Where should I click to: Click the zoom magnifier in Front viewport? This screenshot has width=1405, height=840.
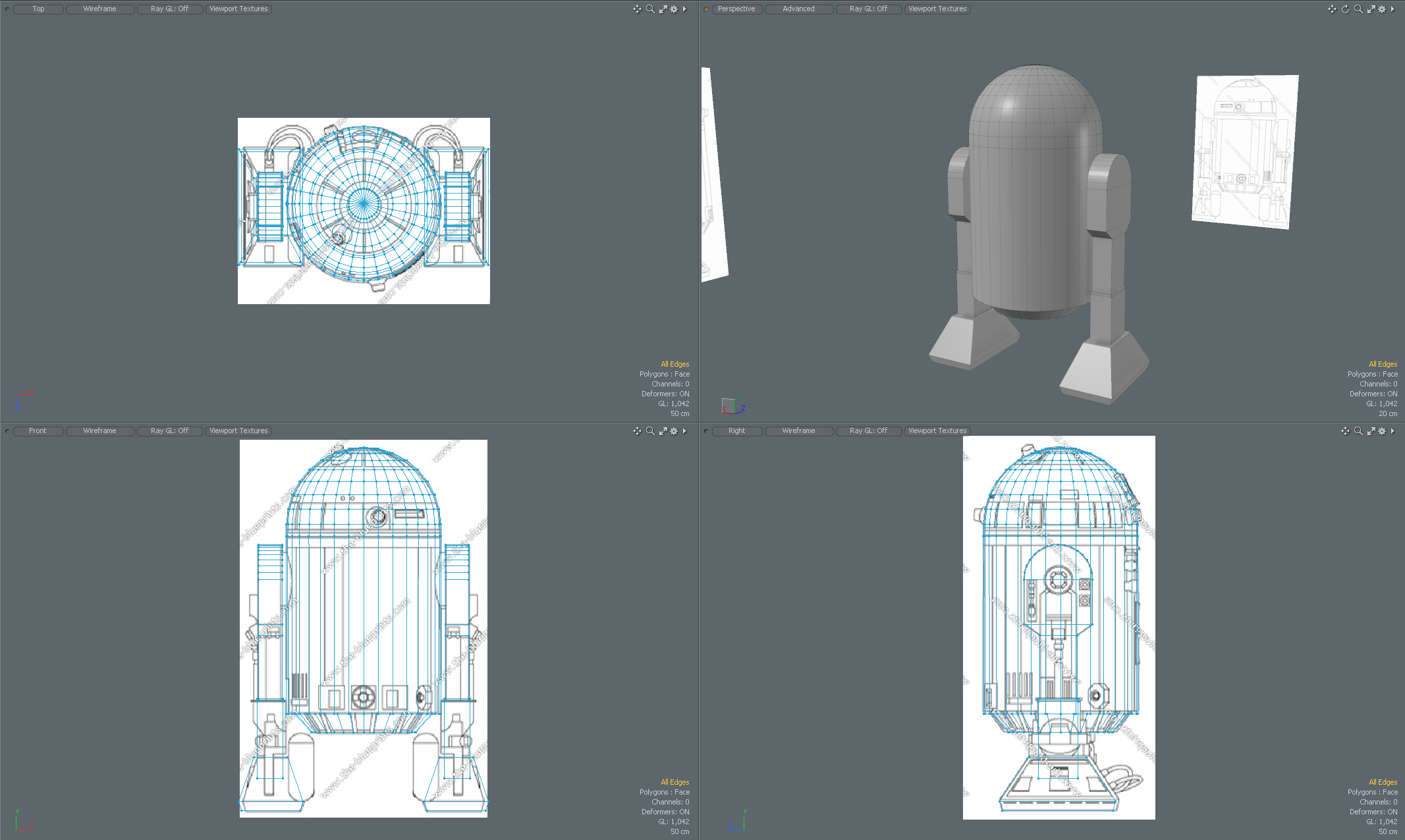point(650,431)
